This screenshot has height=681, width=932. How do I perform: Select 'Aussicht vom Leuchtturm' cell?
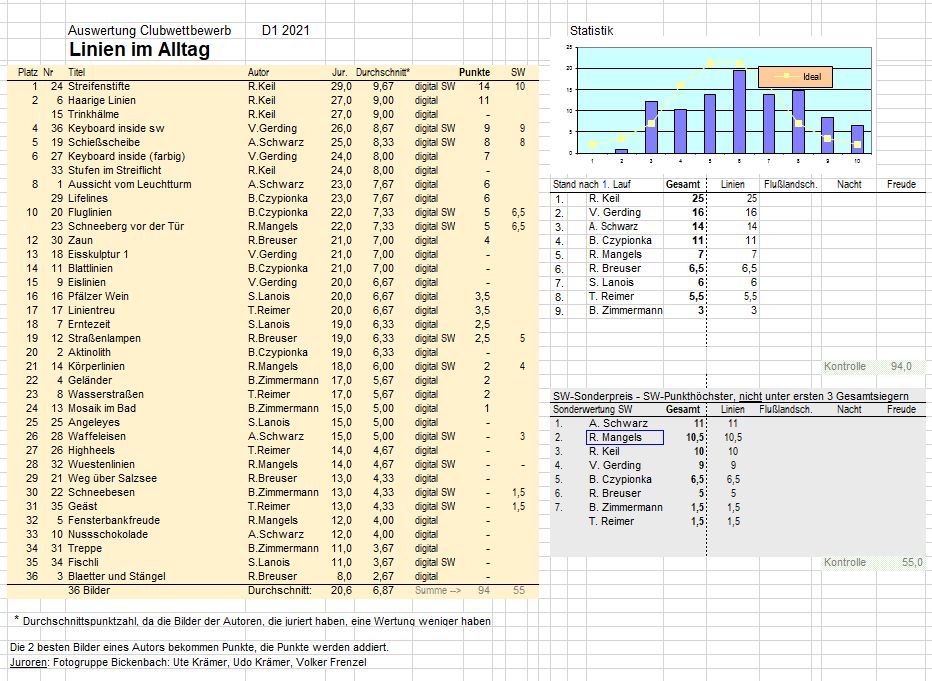[x=130, y=184]
